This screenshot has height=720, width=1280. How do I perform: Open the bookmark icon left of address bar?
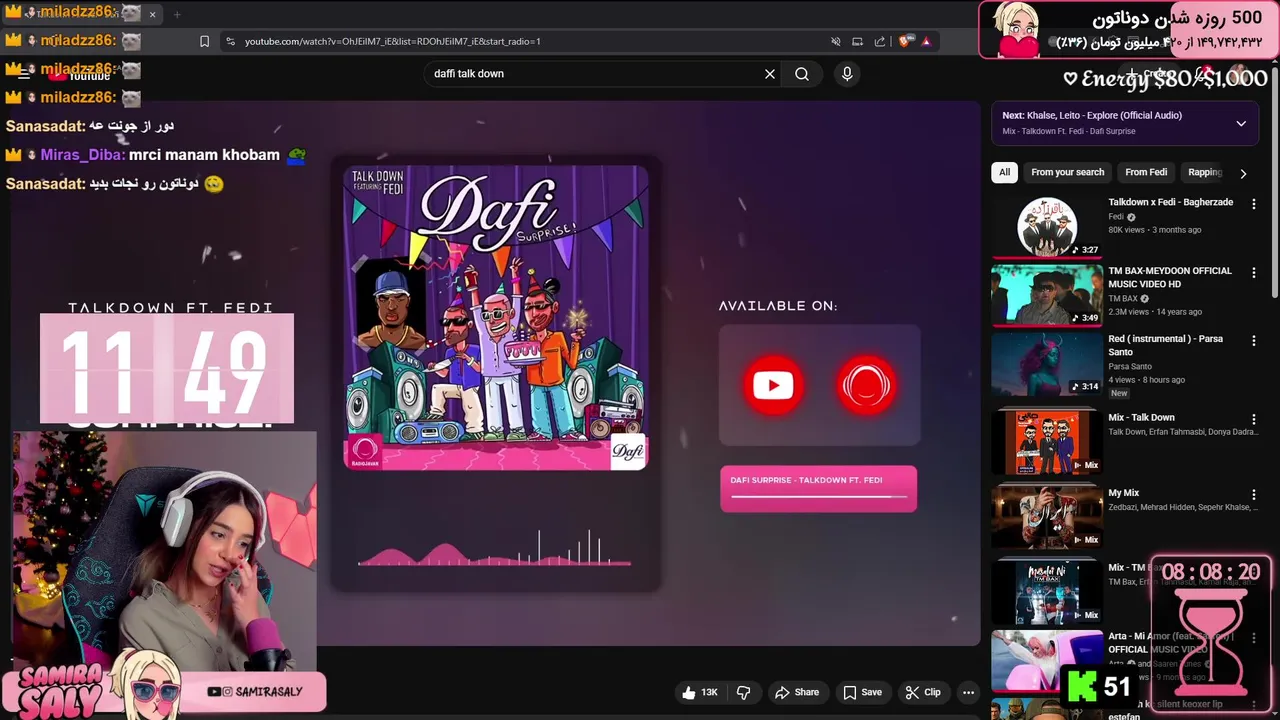[204, 41]
